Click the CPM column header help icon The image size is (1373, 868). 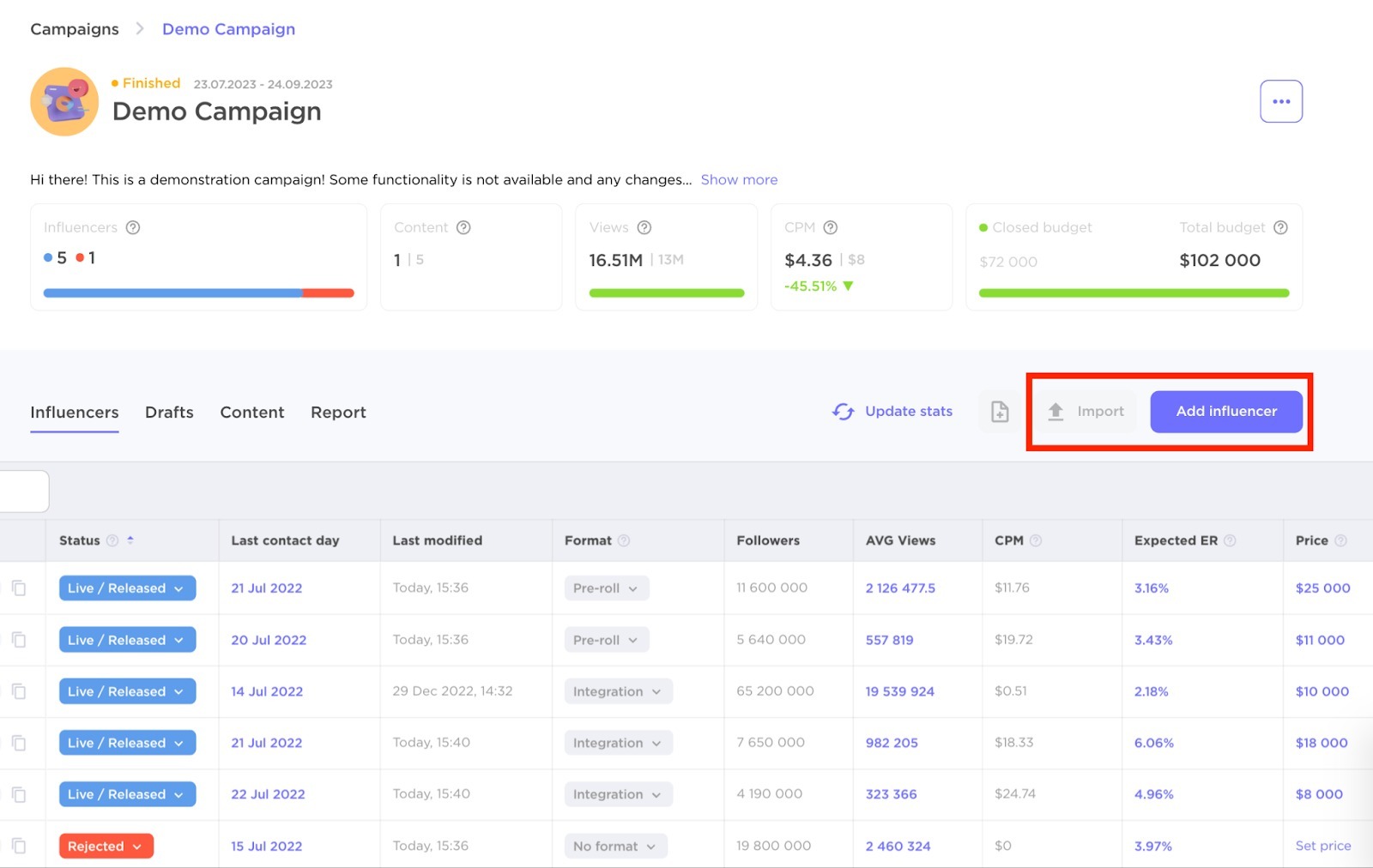(x=1036, y=540)
